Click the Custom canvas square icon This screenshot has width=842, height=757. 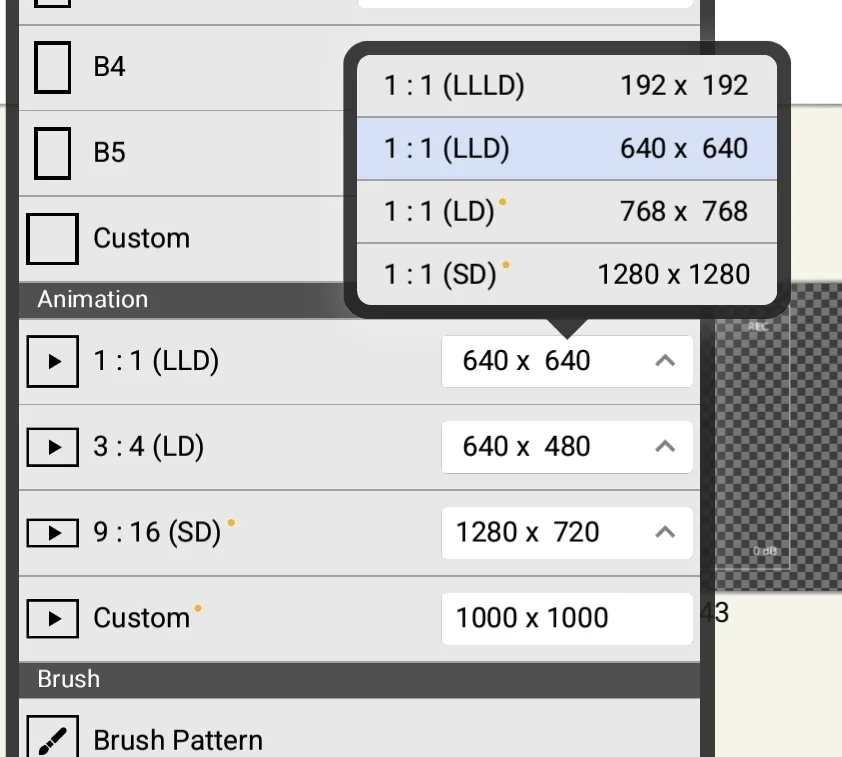[52, 238]
